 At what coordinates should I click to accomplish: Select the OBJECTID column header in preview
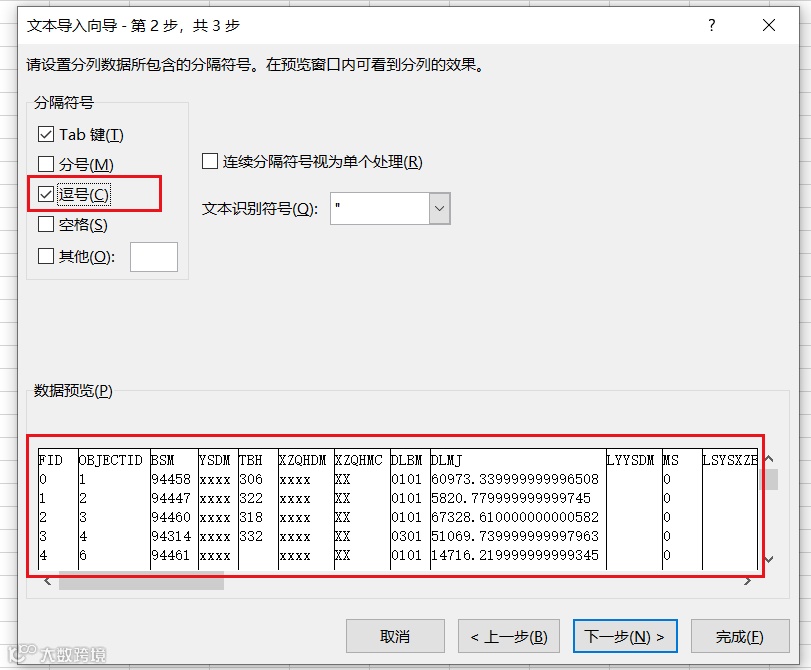click(110, 460)
